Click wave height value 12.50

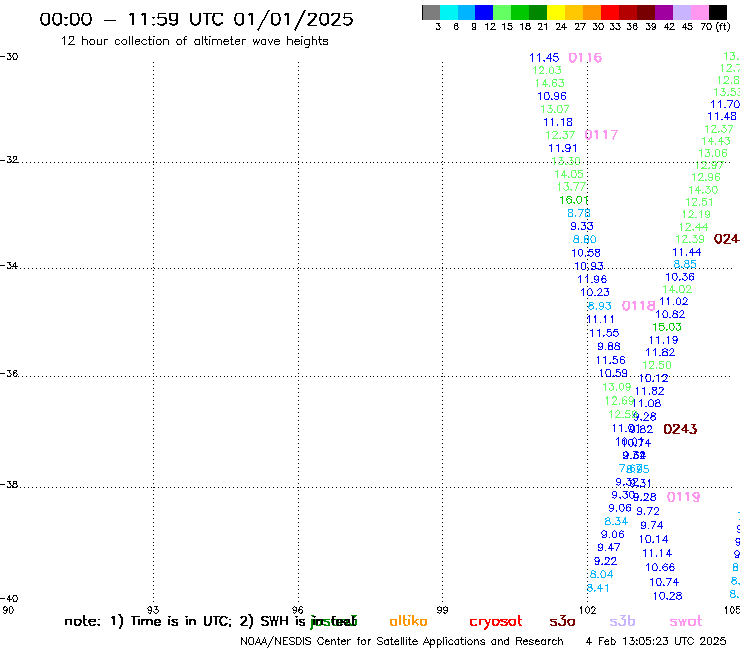tap(657, 365)
